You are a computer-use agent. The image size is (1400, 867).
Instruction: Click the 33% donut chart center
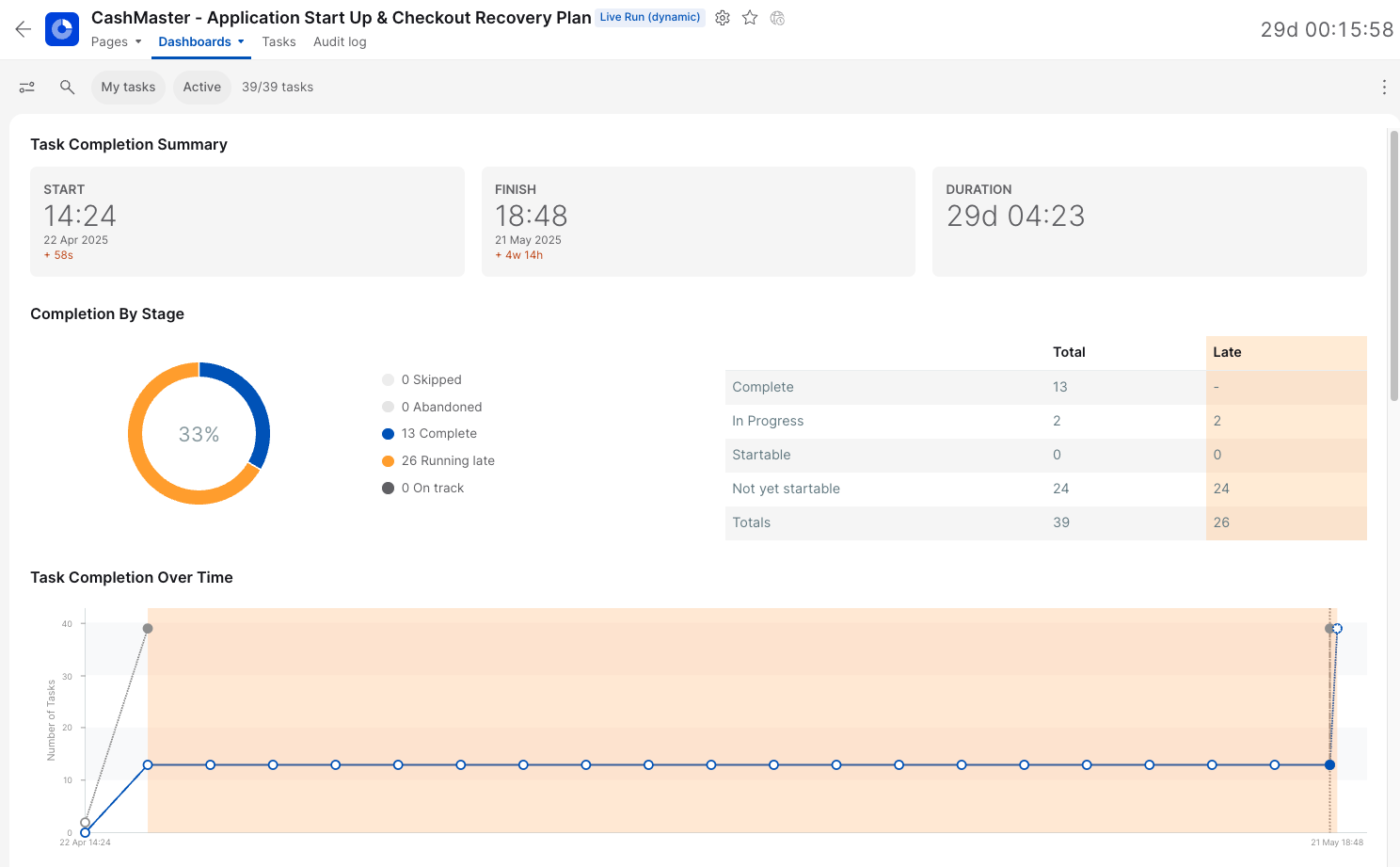199,434
